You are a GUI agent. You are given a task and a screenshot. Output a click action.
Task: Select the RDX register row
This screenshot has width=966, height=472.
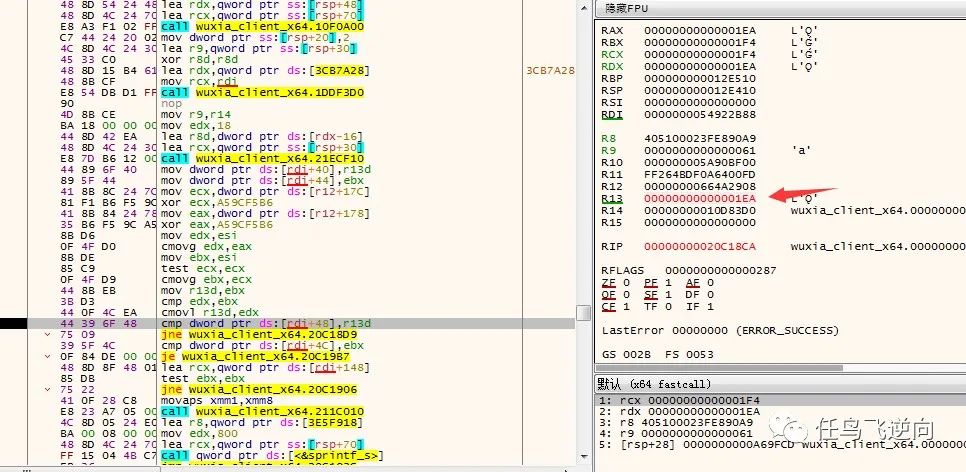point(708,67)
